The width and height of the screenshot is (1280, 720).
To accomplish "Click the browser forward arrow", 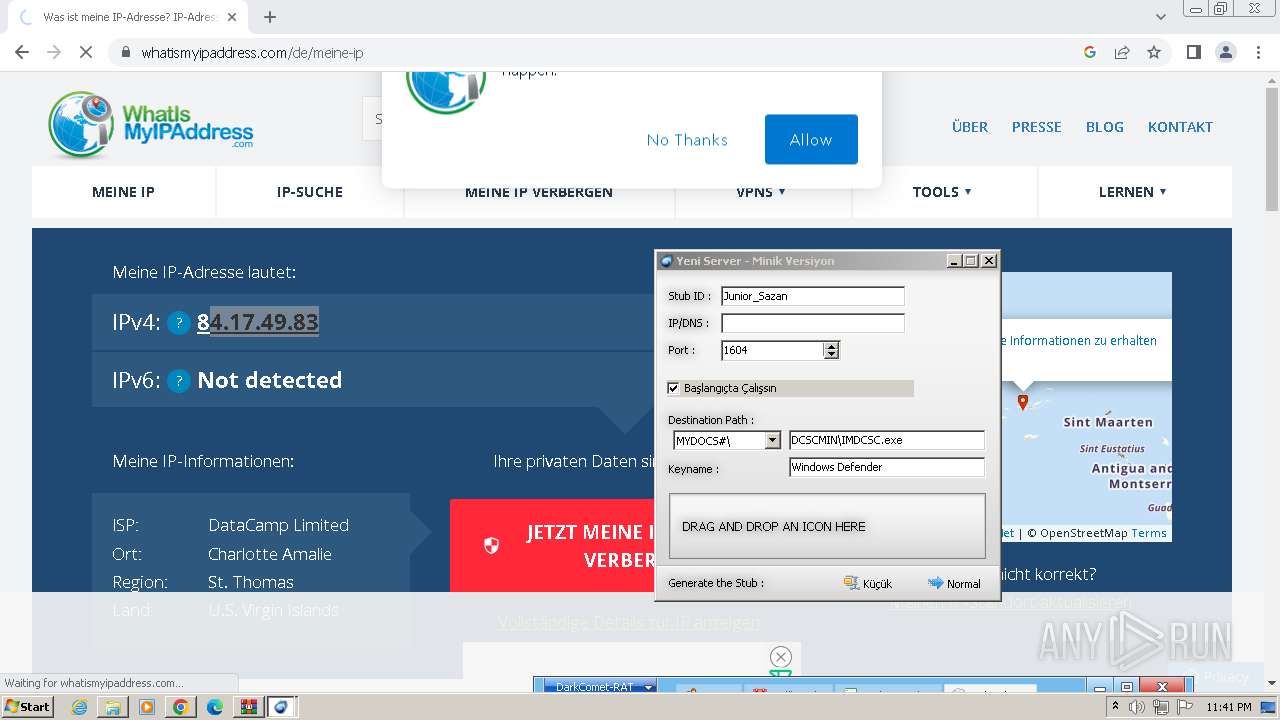I will [x=54, y=52].
